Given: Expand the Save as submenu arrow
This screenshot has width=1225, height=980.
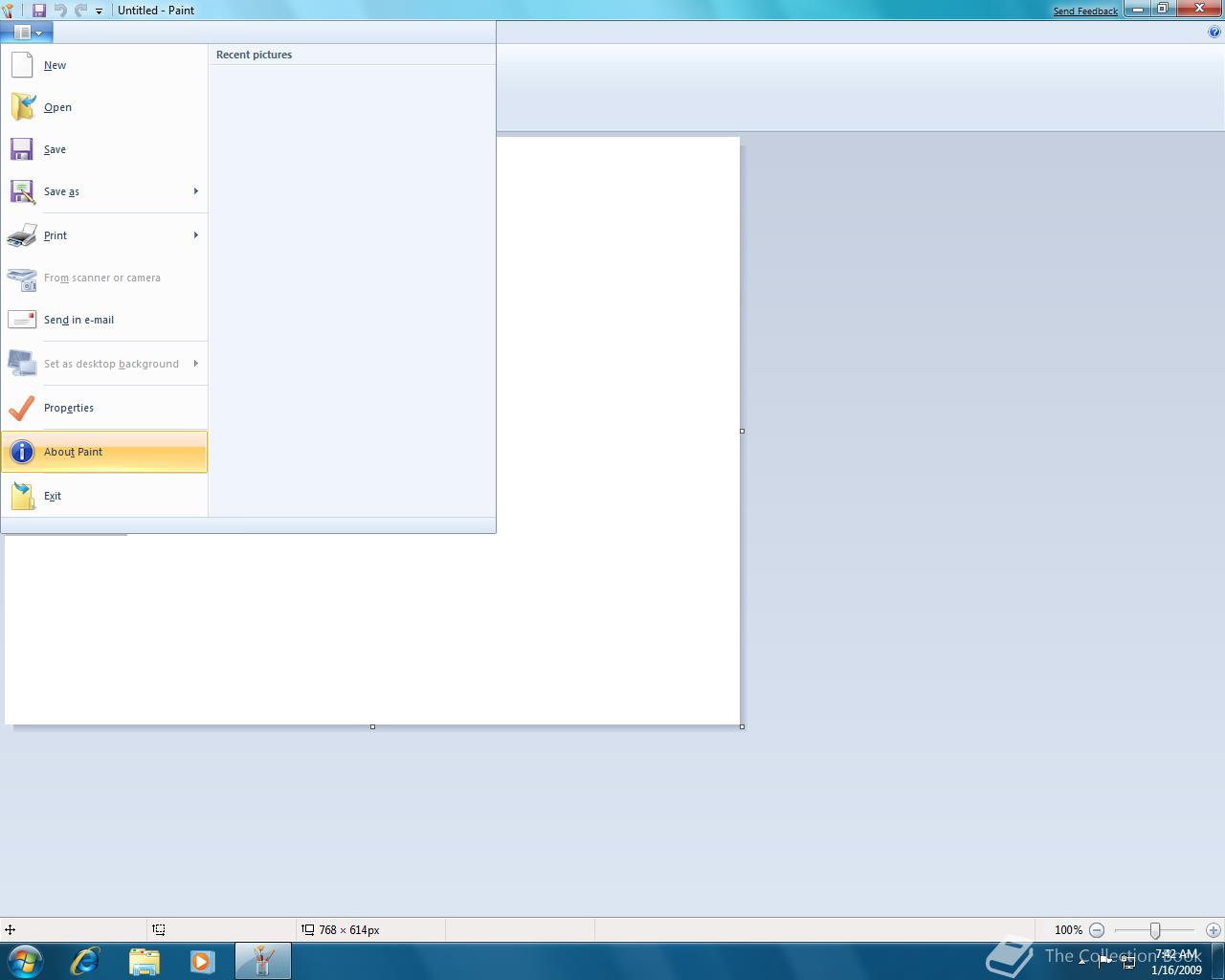Looking at the screenshot, I should (x=196, y=191).
